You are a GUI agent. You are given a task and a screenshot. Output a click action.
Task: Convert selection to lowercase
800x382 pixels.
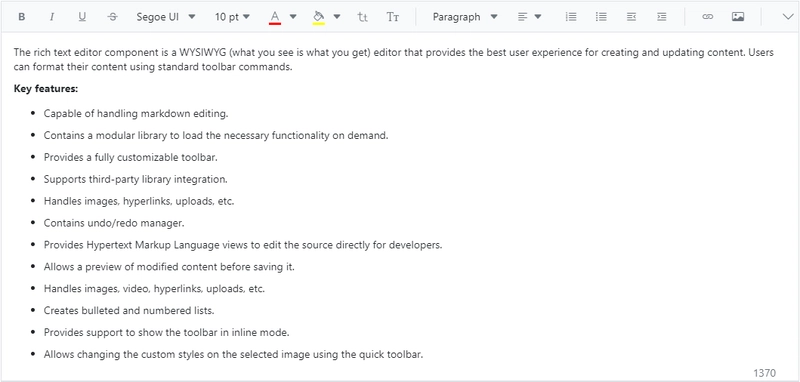362,17
